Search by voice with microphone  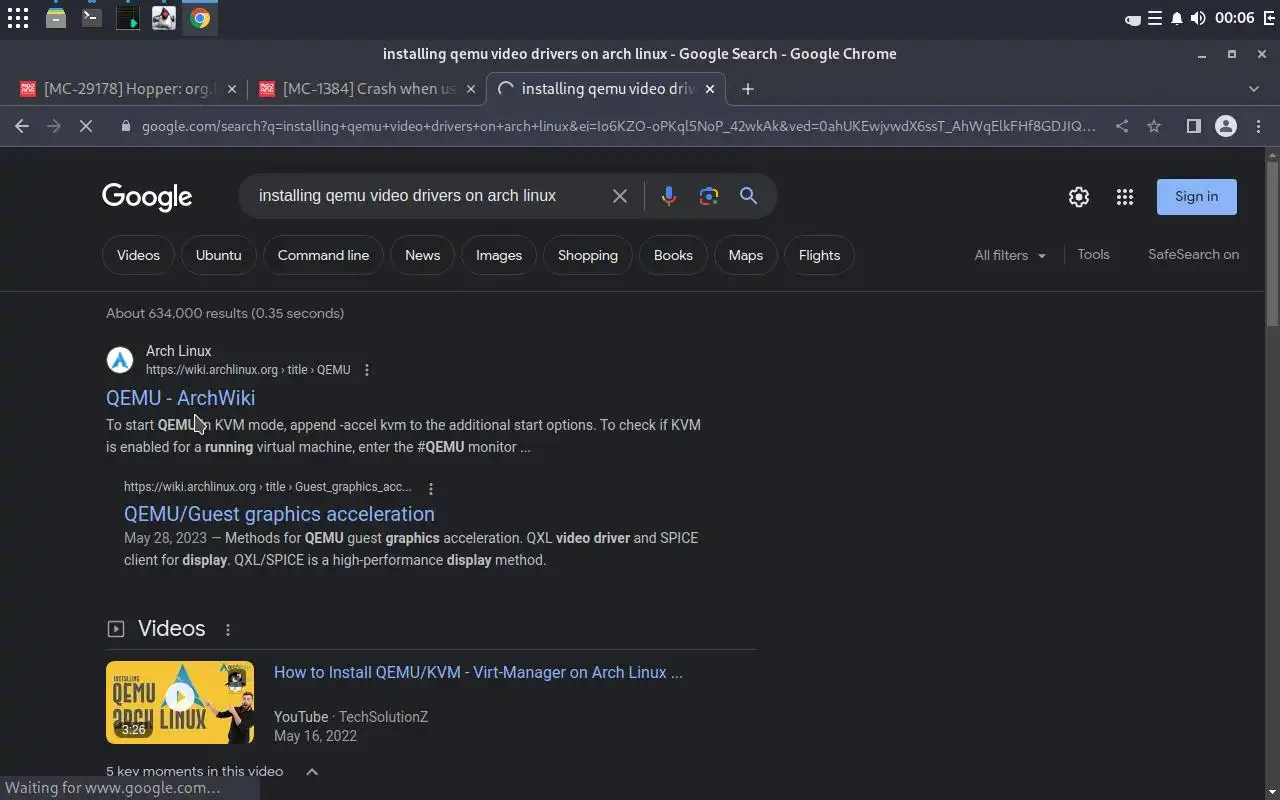669,196
